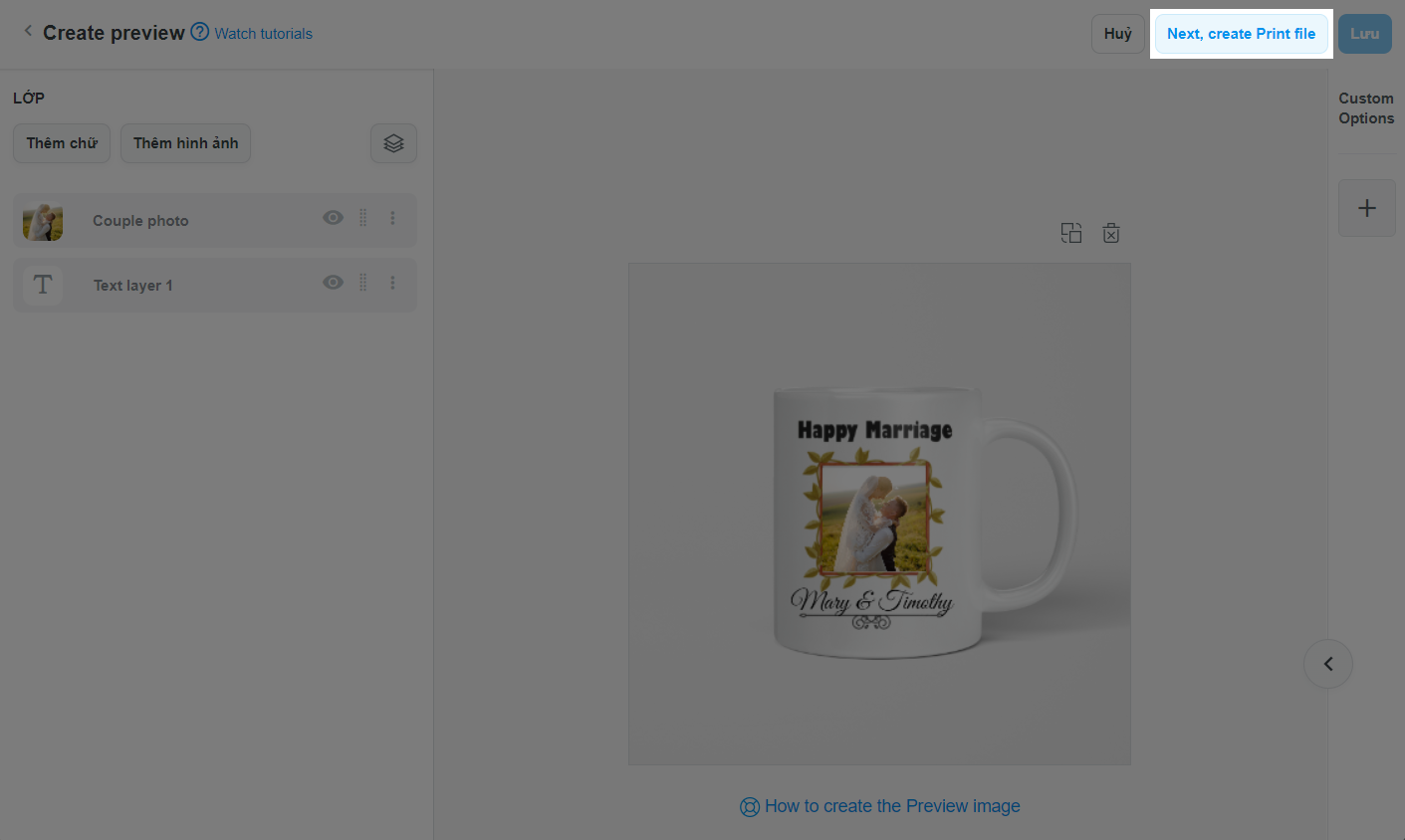Click the replace image icon above mug
Viewport: 1405px width, 840px height.
1071,233
